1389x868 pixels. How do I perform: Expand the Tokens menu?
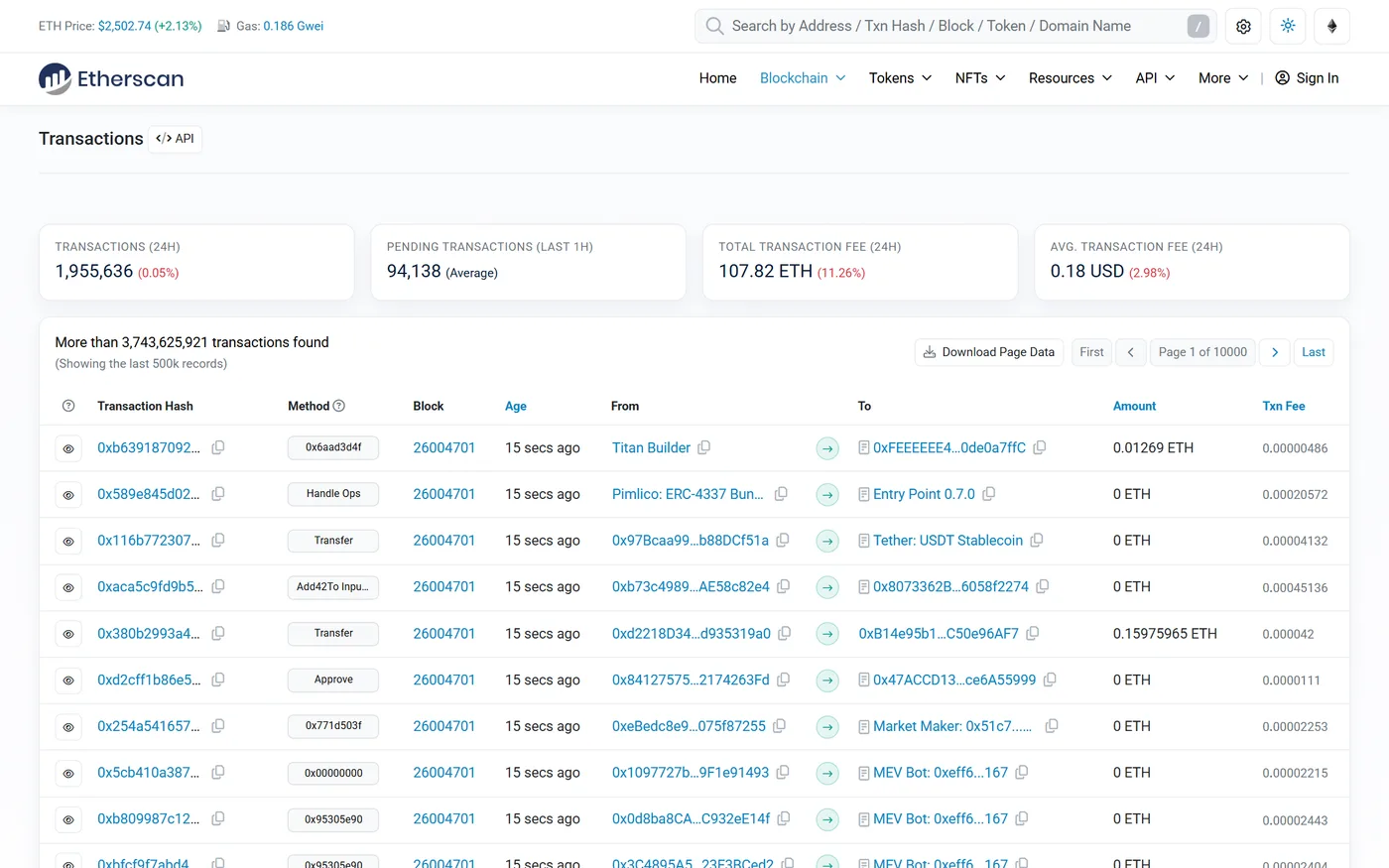[900, 78]
